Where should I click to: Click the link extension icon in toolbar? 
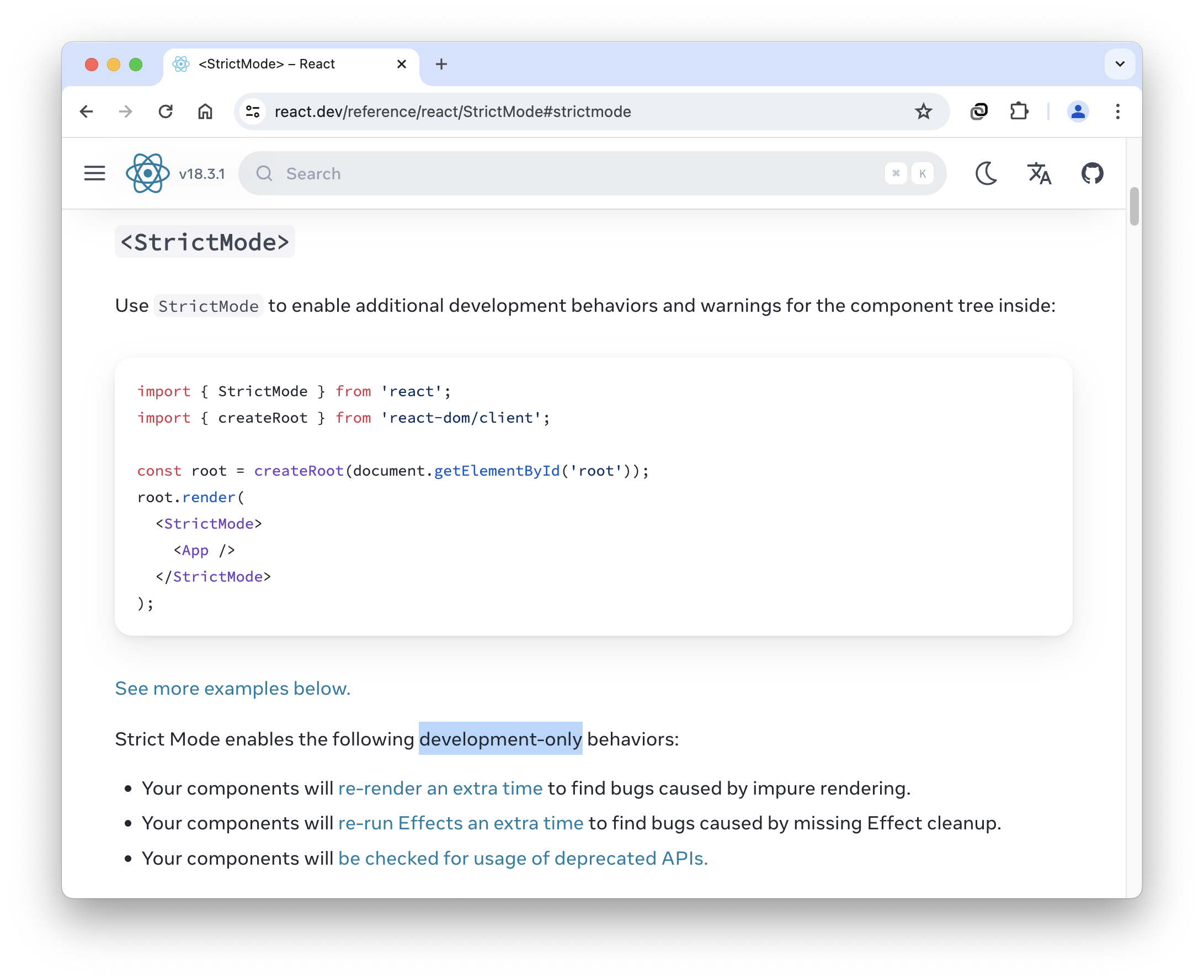[x=978, y=112]
